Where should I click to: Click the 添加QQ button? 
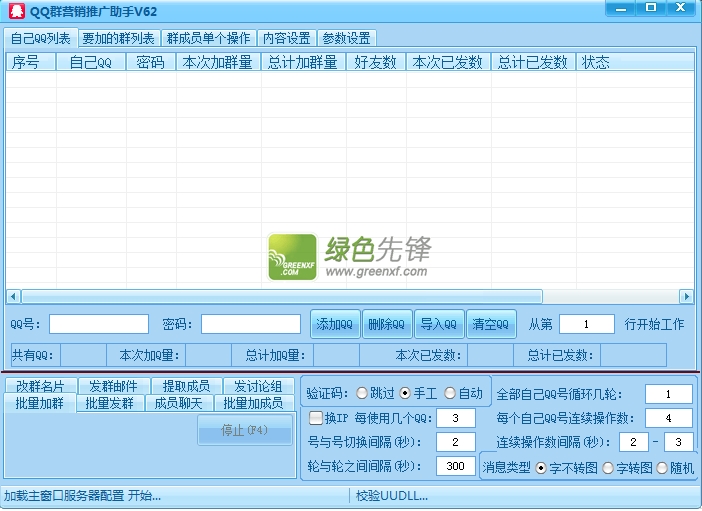click(x=335, y=324)
